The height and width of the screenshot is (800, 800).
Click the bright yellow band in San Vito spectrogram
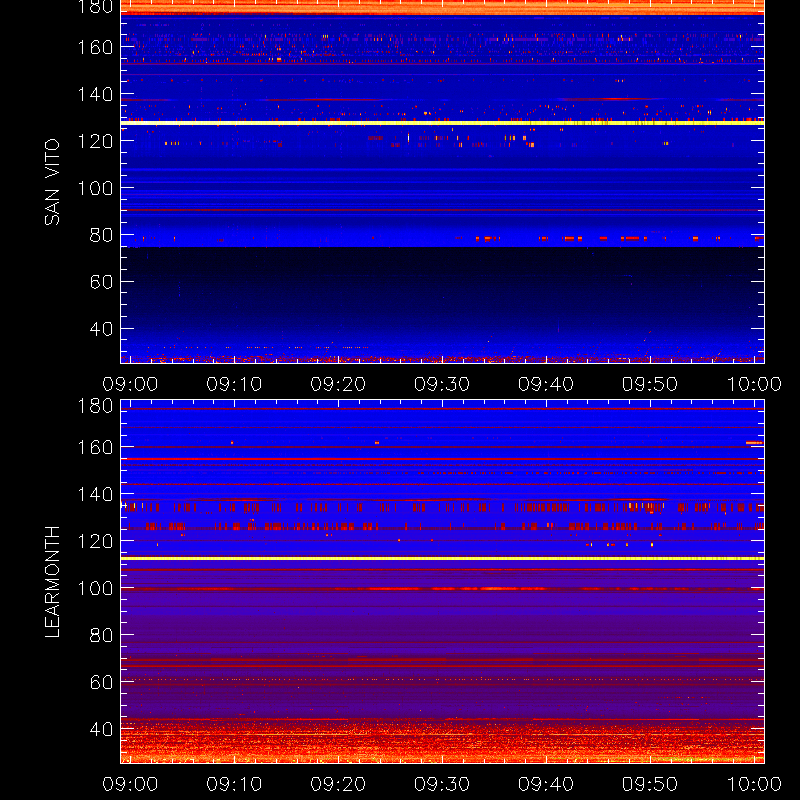[x=442, y=123]
